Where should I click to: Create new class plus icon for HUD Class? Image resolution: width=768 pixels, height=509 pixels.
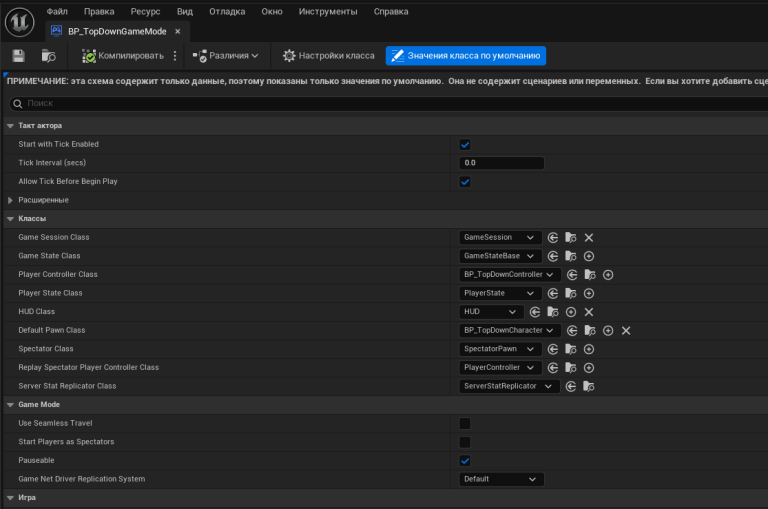coord(571,312)
